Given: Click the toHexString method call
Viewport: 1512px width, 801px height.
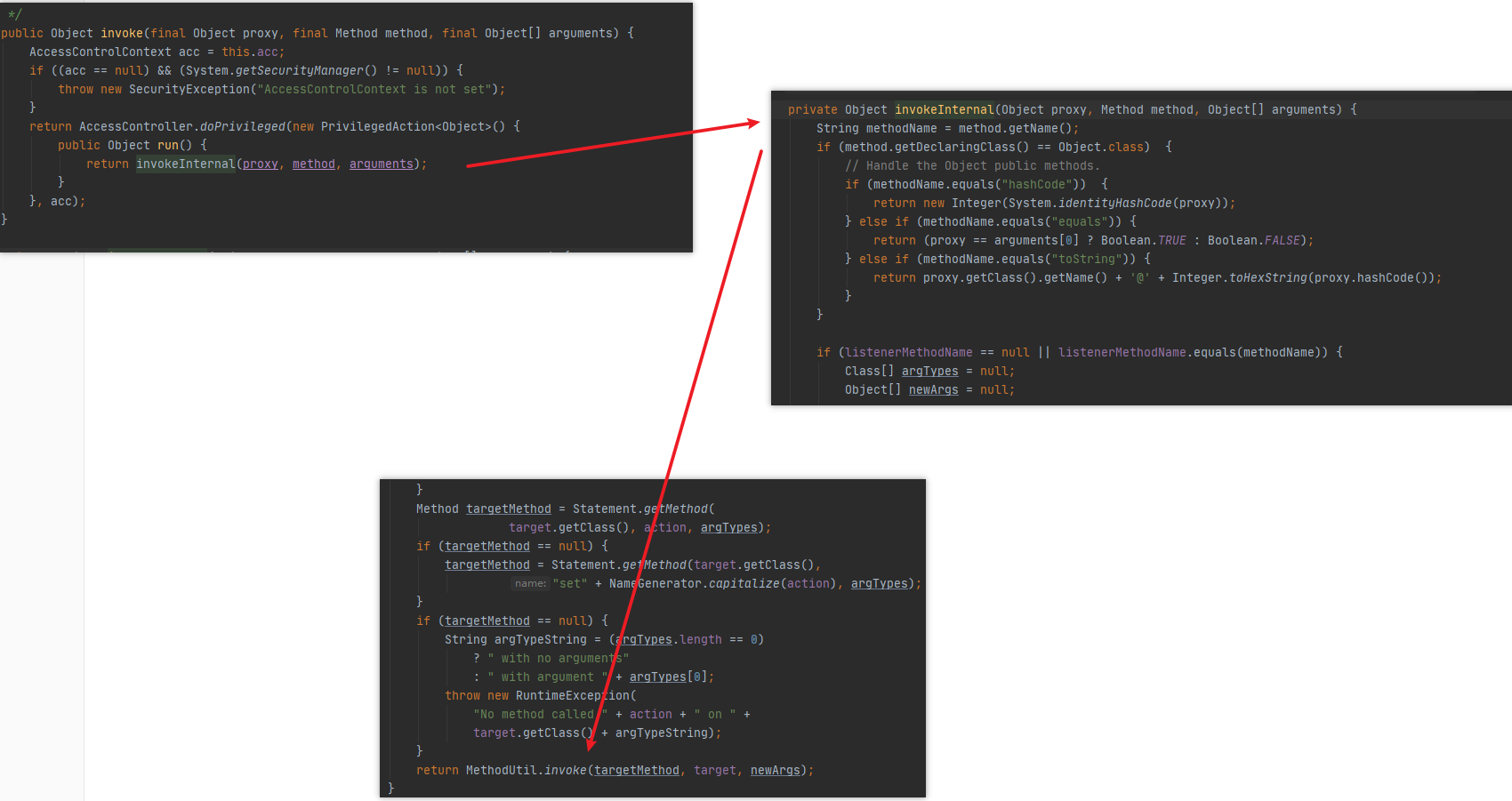Looking at the screenshot, I should (x=1267, y=278).
